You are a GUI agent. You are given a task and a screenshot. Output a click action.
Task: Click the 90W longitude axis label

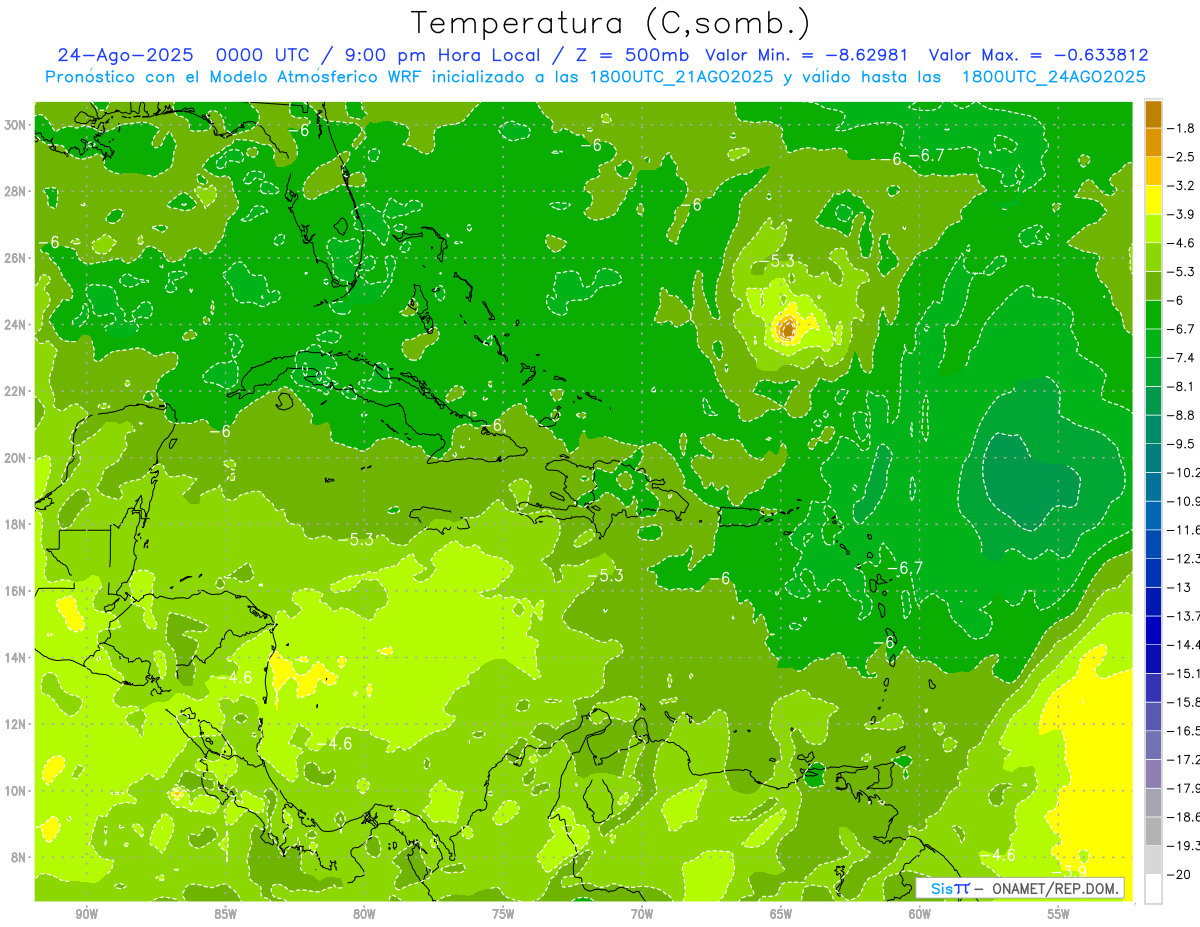[87, 914]
